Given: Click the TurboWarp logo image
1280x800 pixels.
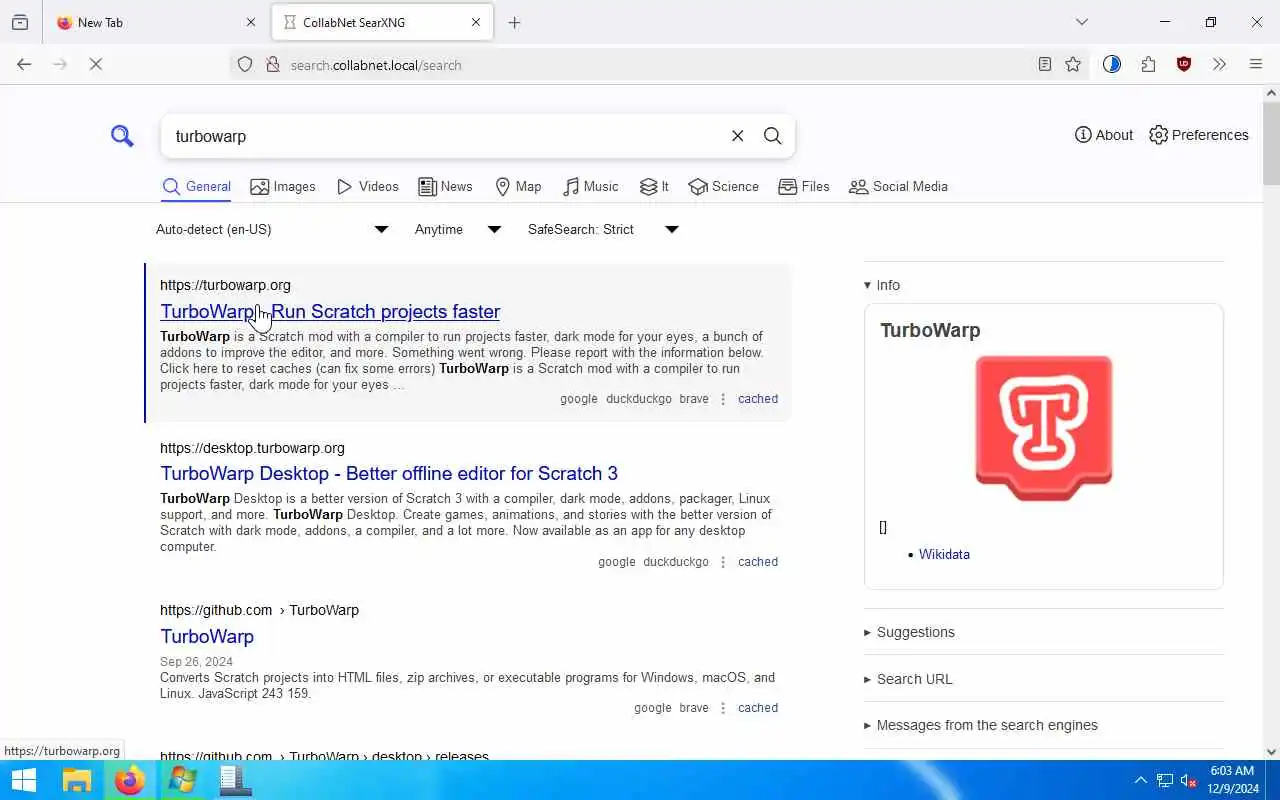Looking at the screenshot, I should [x=1044, y=427].
